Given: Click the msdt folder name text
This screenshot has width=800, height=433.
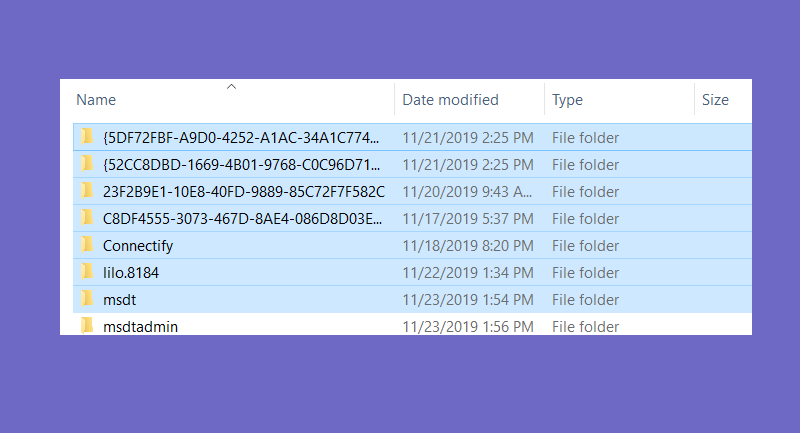Looking at the screenshot, I should click(x=119, y=300).
